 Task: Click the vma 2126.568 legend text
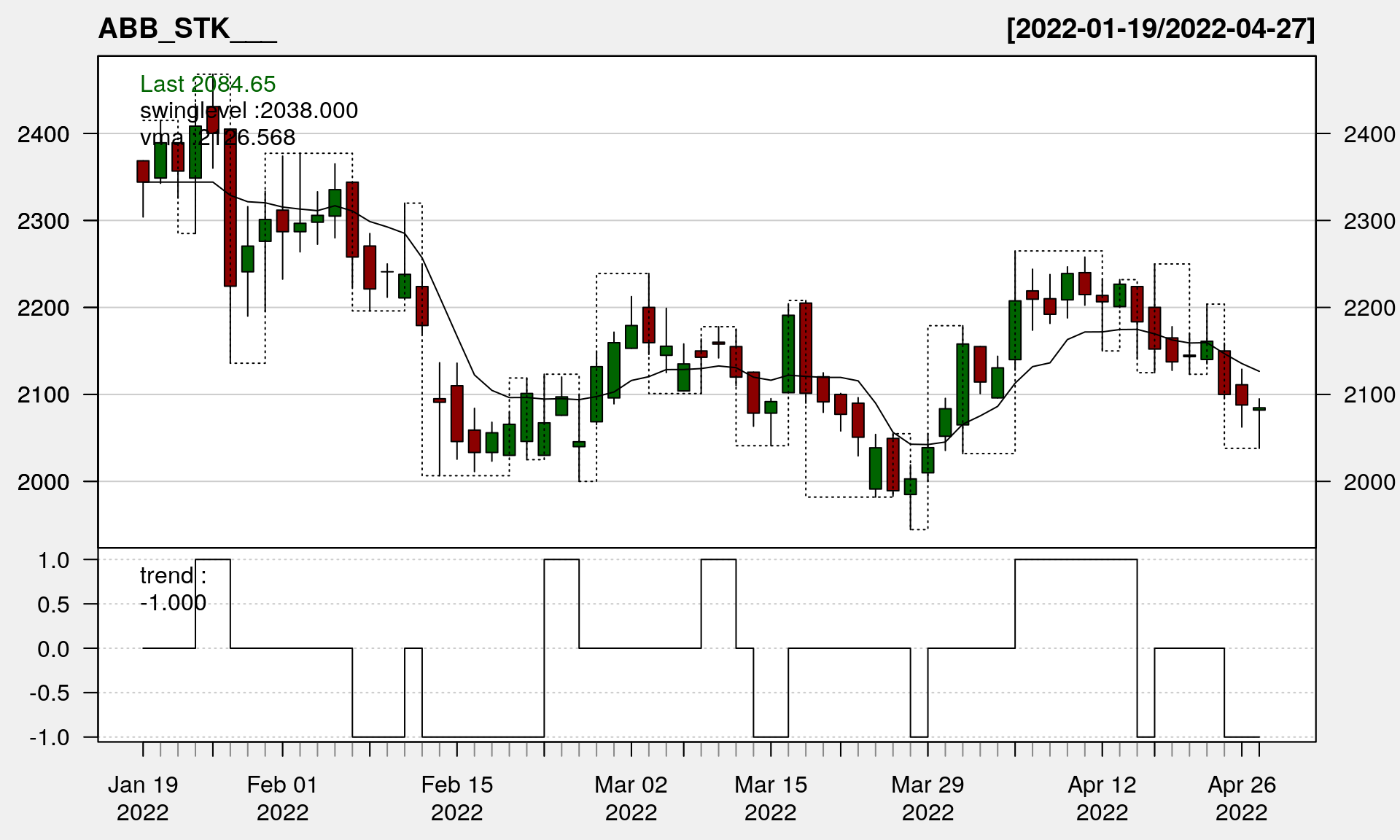[217, 137]
